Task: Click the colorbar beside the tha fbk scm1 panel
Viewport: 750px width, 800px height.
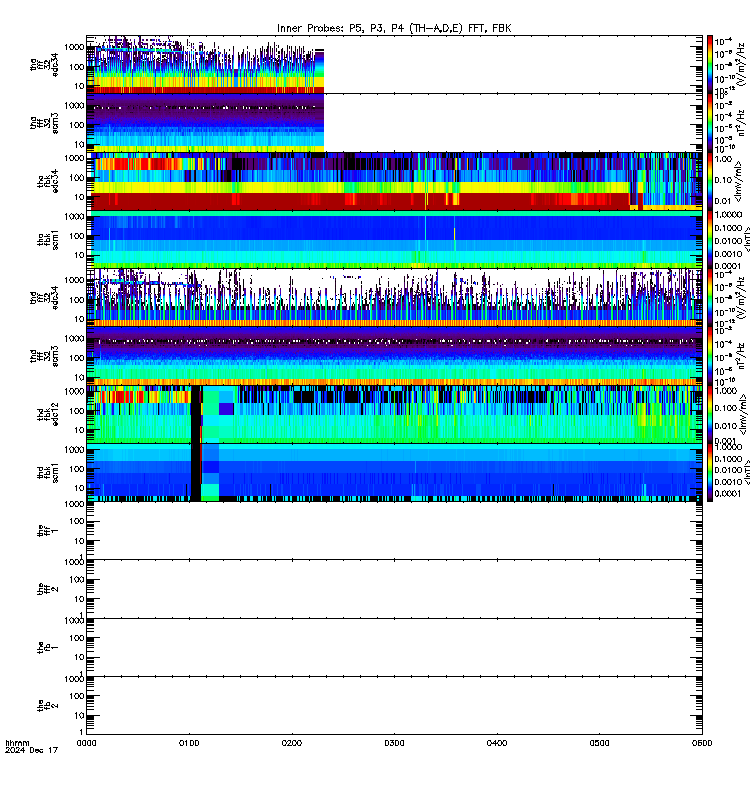Action: point(710,239)
